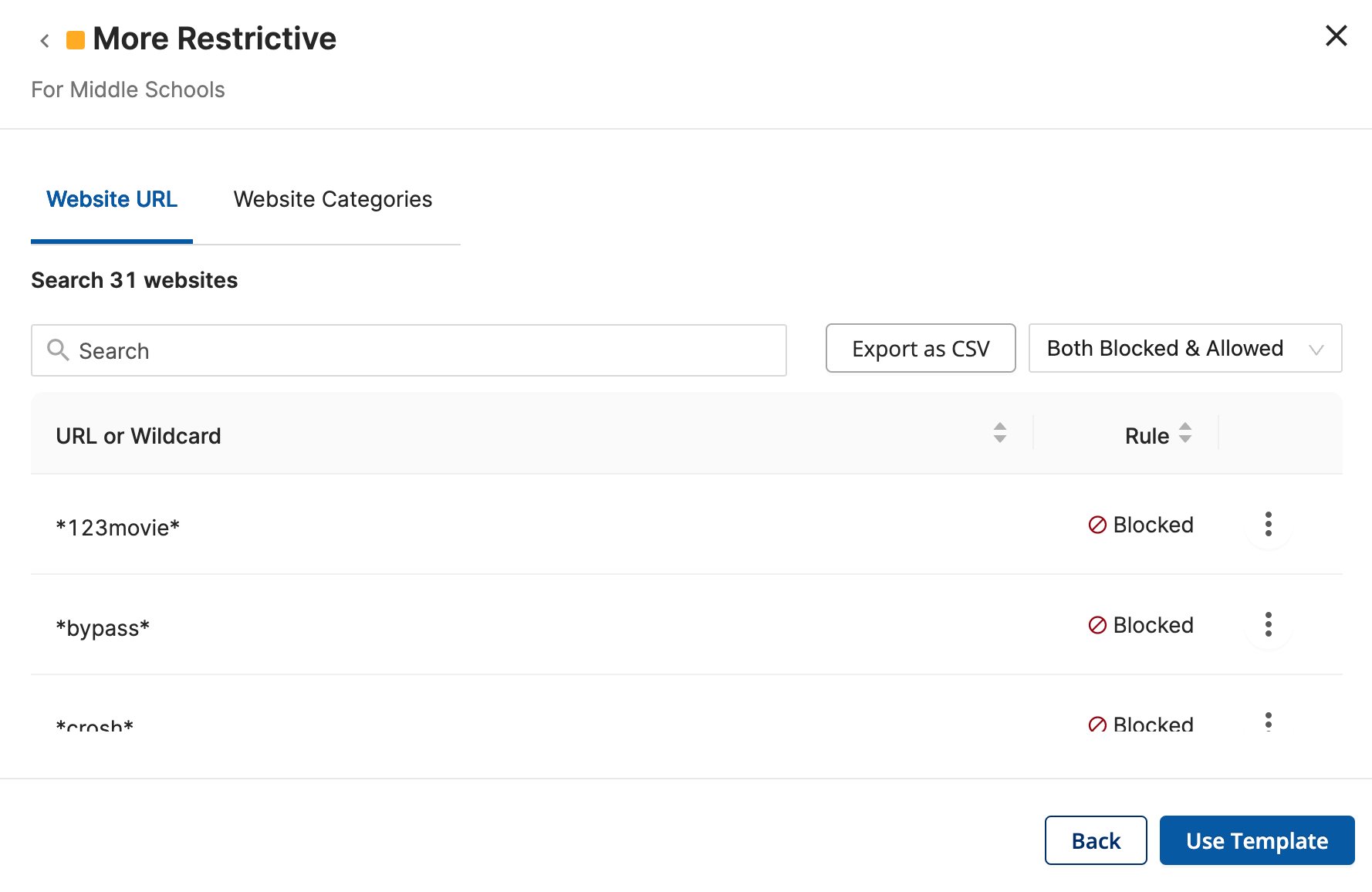
Task: Close the template dialog with X
Action: [x=1336, y=35]
